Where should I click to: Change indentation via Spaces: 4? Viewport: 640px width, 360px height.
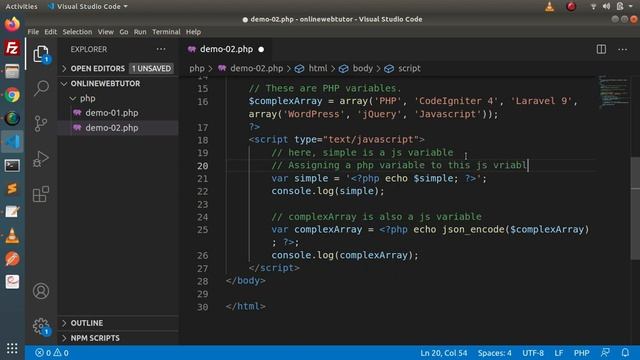[x=494, y=353]
